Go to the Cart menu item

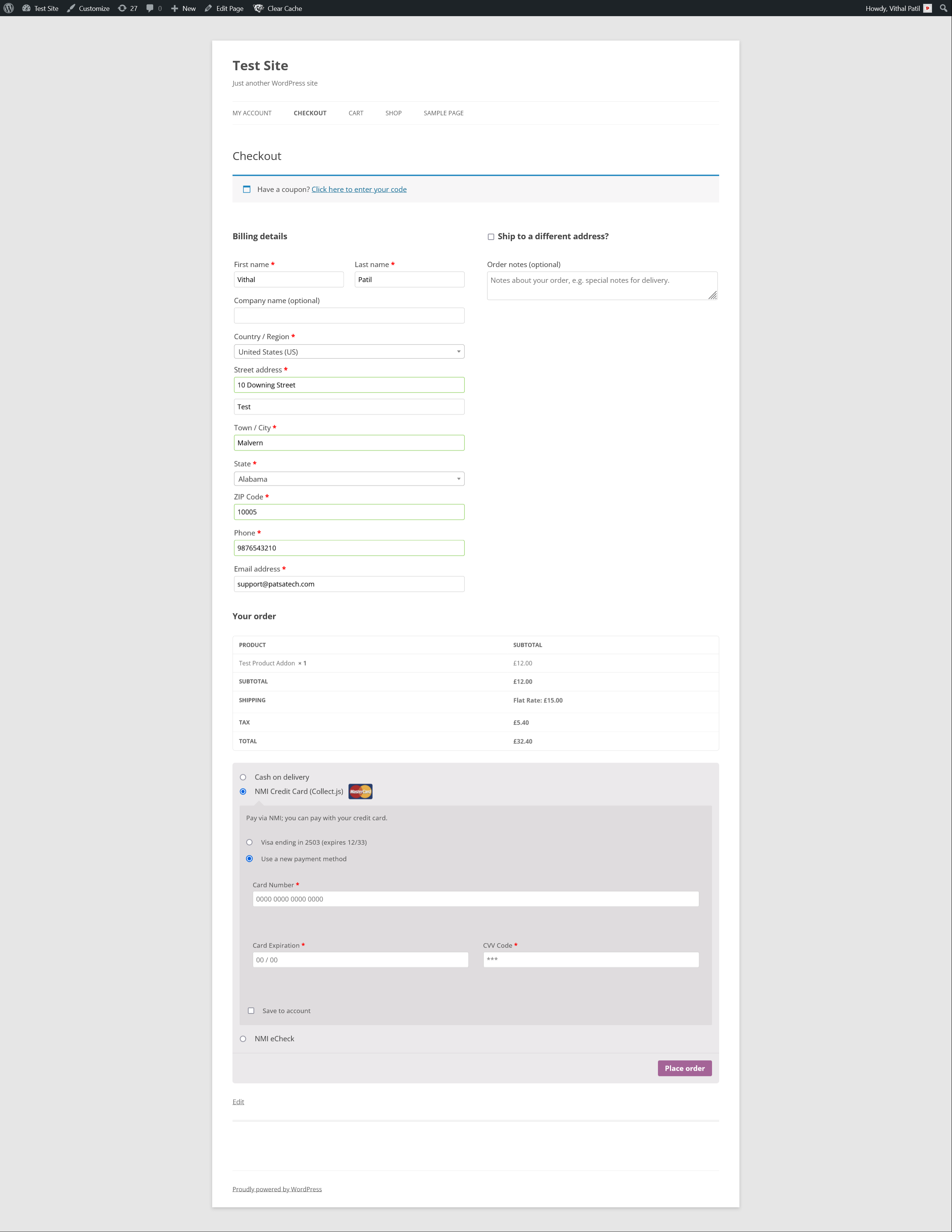click(355, 113)
